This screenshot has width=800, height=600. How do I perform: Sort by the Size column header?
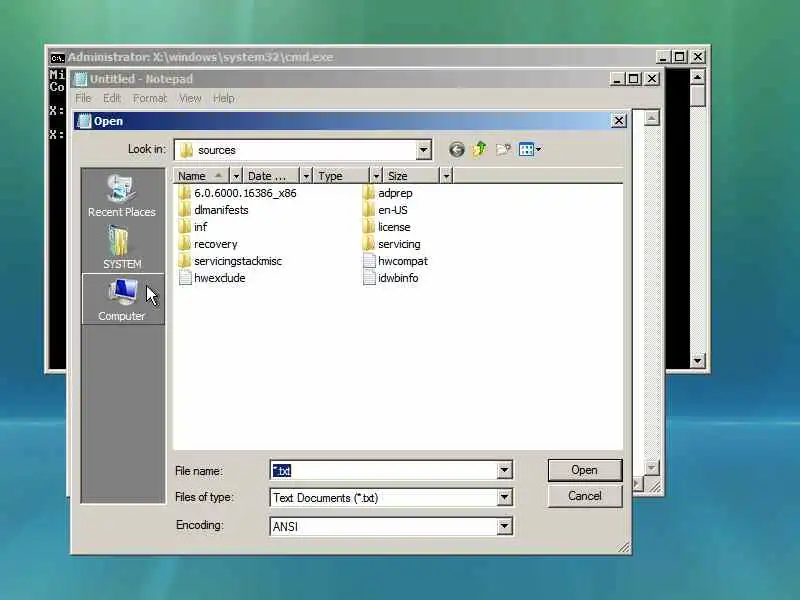[x=411, y=176]
